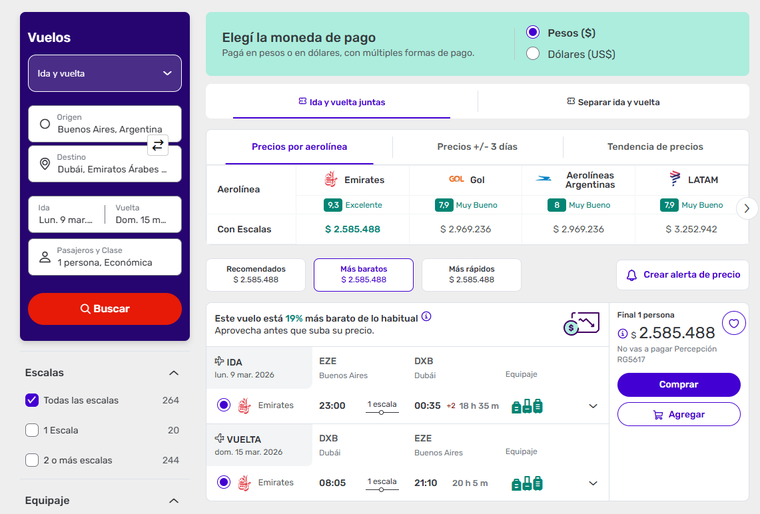
Task: Open the Ida y vuelta trip type dropdown
Action: point(105,73)
